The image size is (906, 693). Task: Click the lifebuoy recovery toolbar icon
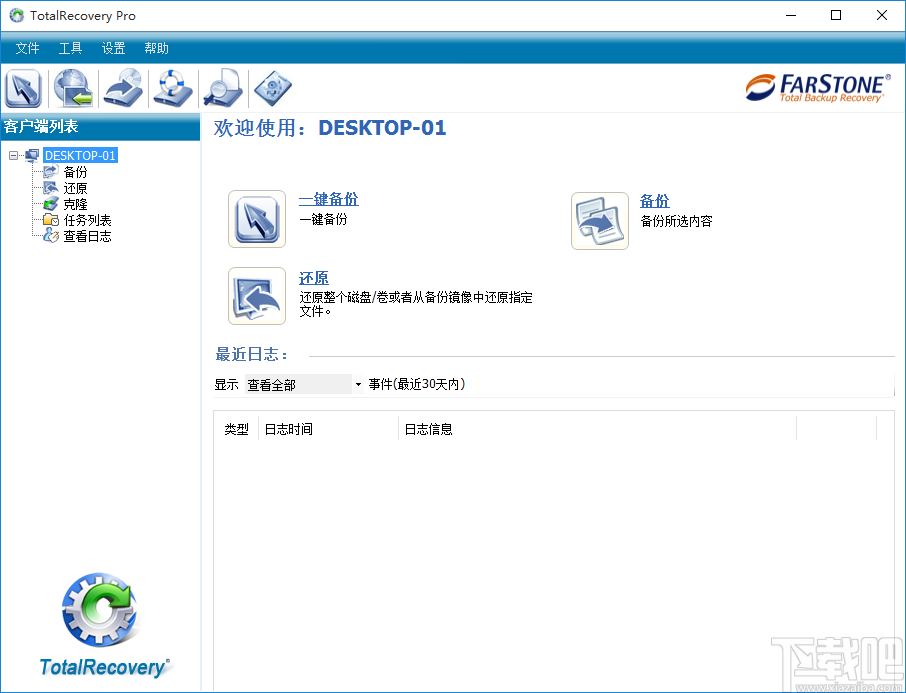point(172,88)
